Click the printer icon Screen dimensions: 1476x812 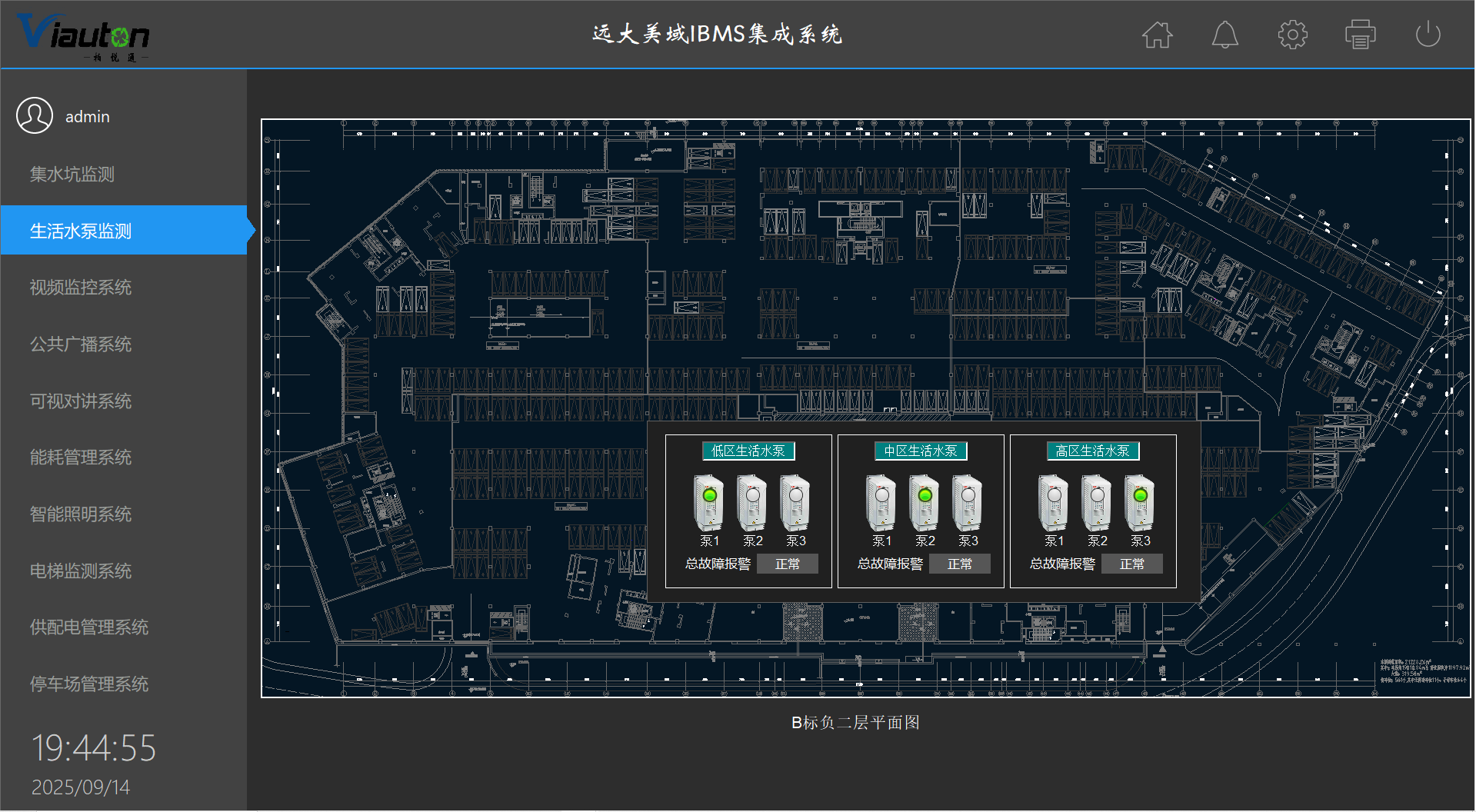click(x=1360, y=35)
